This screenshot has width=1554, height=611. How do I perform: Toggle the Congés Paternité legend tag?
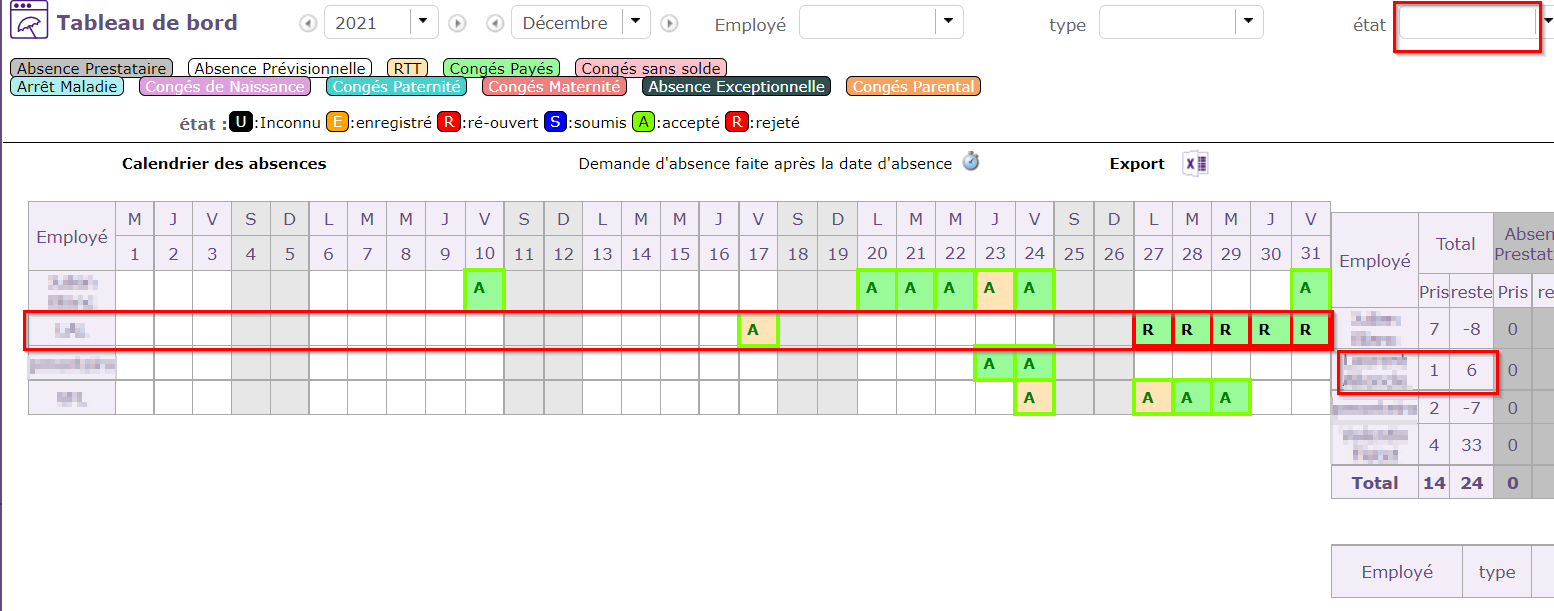pyautogui.click(x=396, y=86)
